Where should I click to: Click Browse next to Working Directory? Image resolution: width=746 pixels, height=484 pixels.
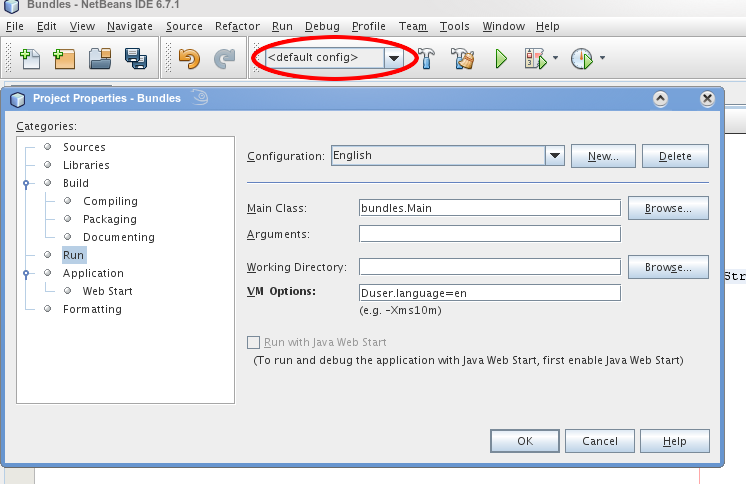point(668,267)
